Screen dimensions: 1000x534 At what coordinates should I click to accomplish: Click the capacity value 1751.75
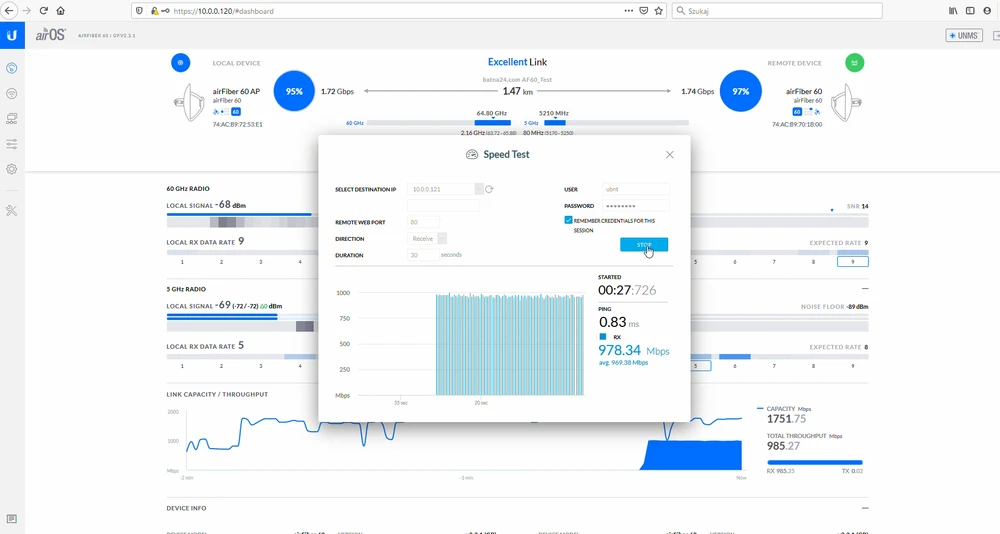point(786,419)
